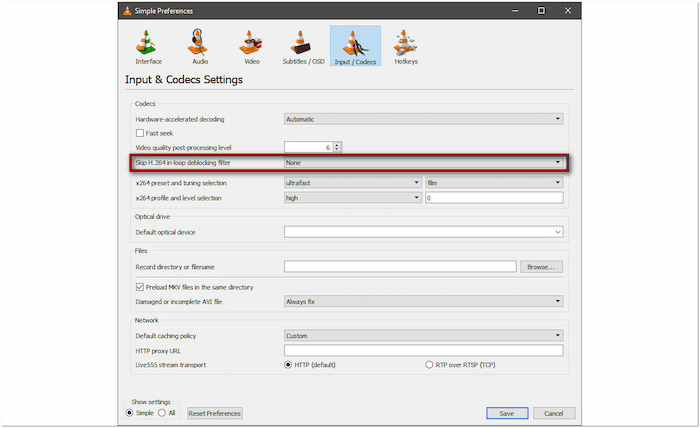Open Hardware-accelerated decoding dropdown
Screen dimensions: 700x428
pos(423,119)
